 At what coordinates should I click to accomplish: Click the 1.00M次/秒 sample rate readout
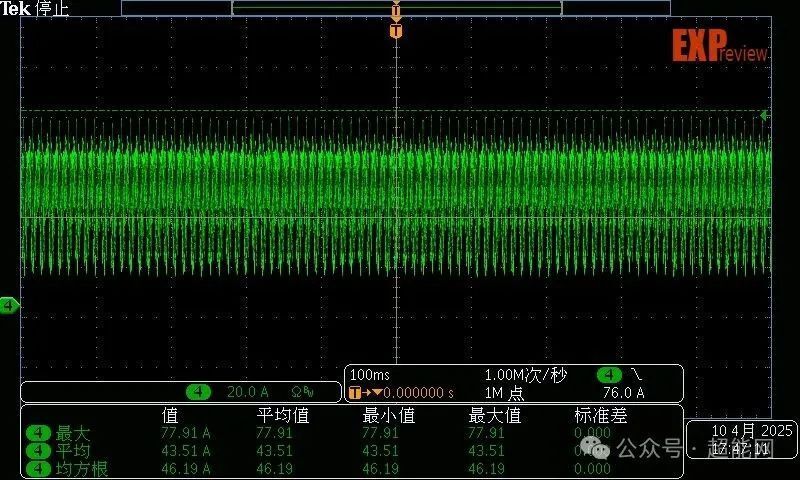pos(526,375)
